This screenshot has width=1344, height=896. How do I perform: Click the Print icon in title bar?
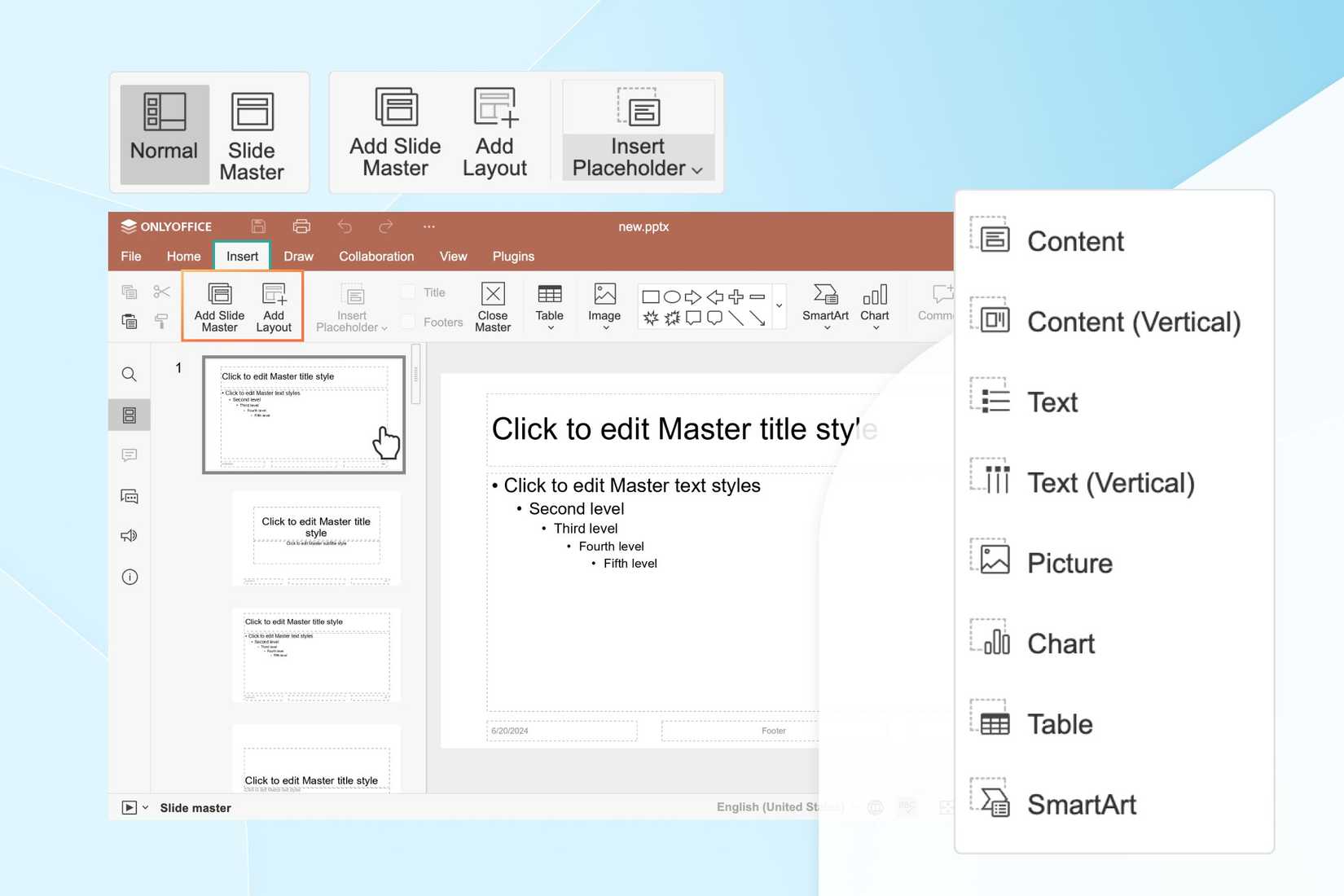click(x=301, y=226)
